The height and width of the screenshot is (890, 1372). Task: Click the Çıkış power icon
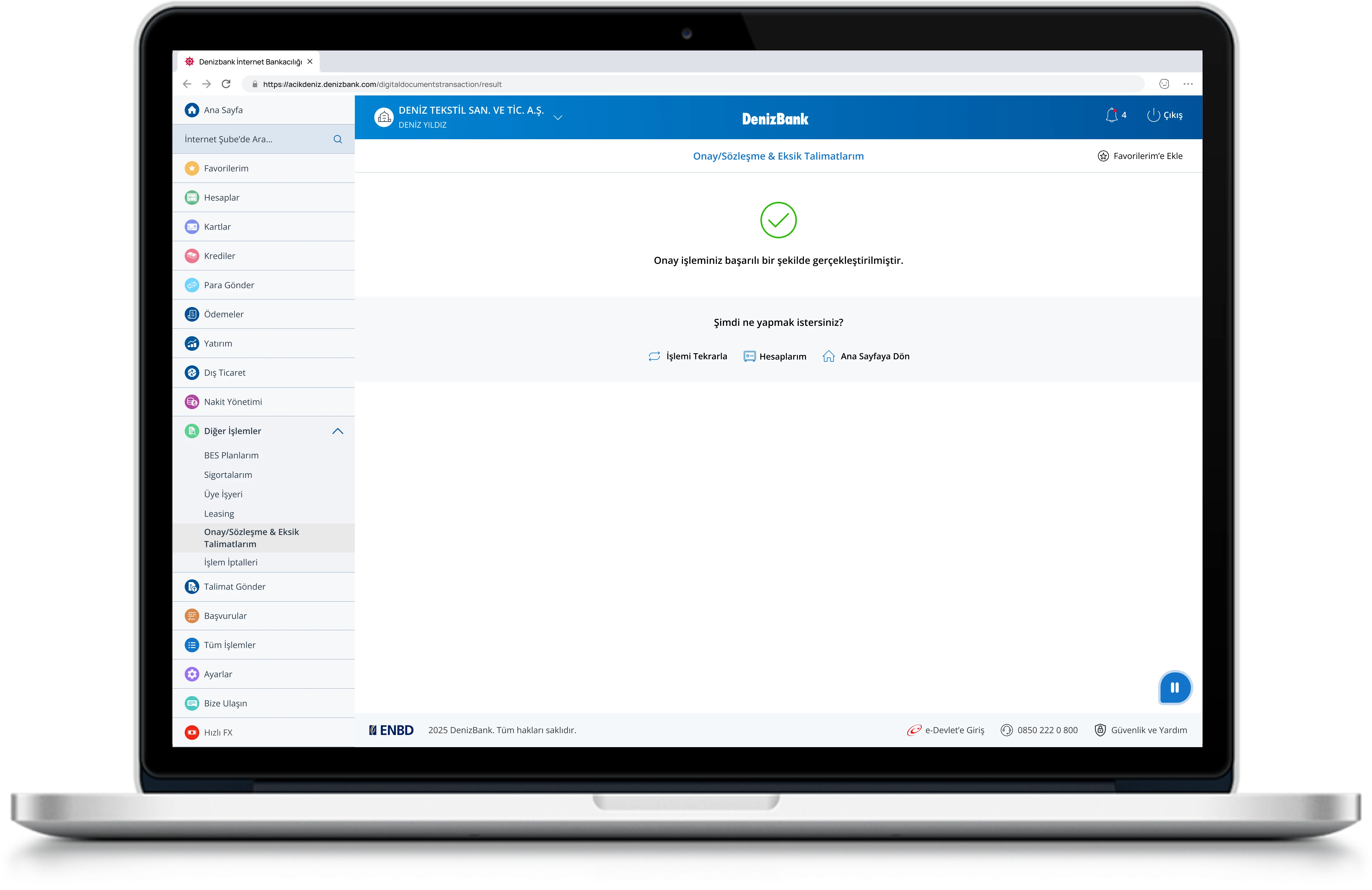(1153, 116)
